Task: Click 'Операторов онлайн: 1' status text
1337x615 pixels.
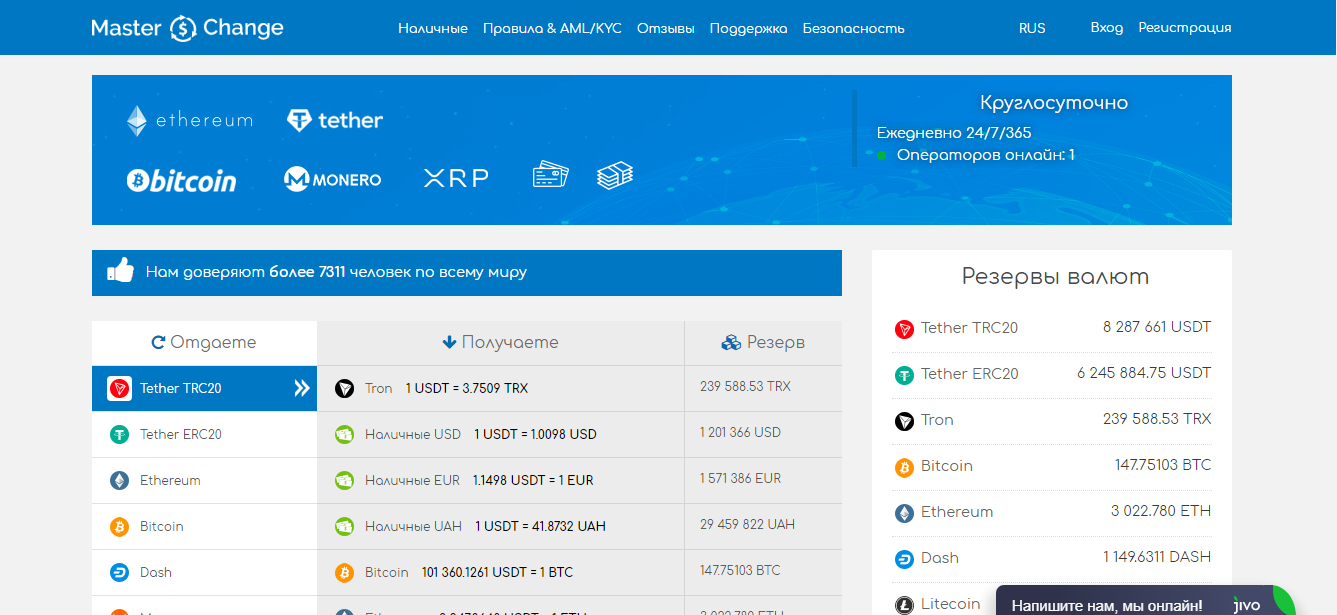Action: (x=985, y=155)
